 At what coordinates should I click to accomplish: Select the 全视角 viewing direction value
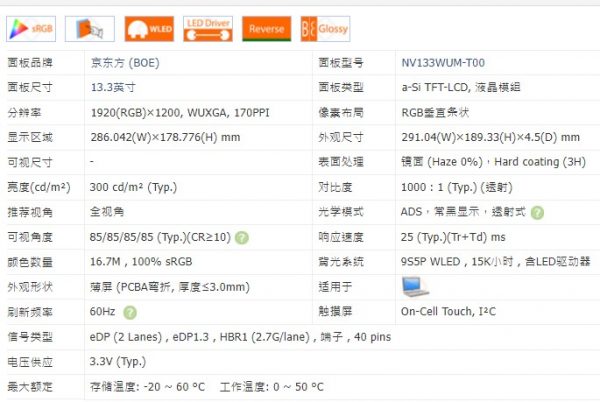pos(107,212)
